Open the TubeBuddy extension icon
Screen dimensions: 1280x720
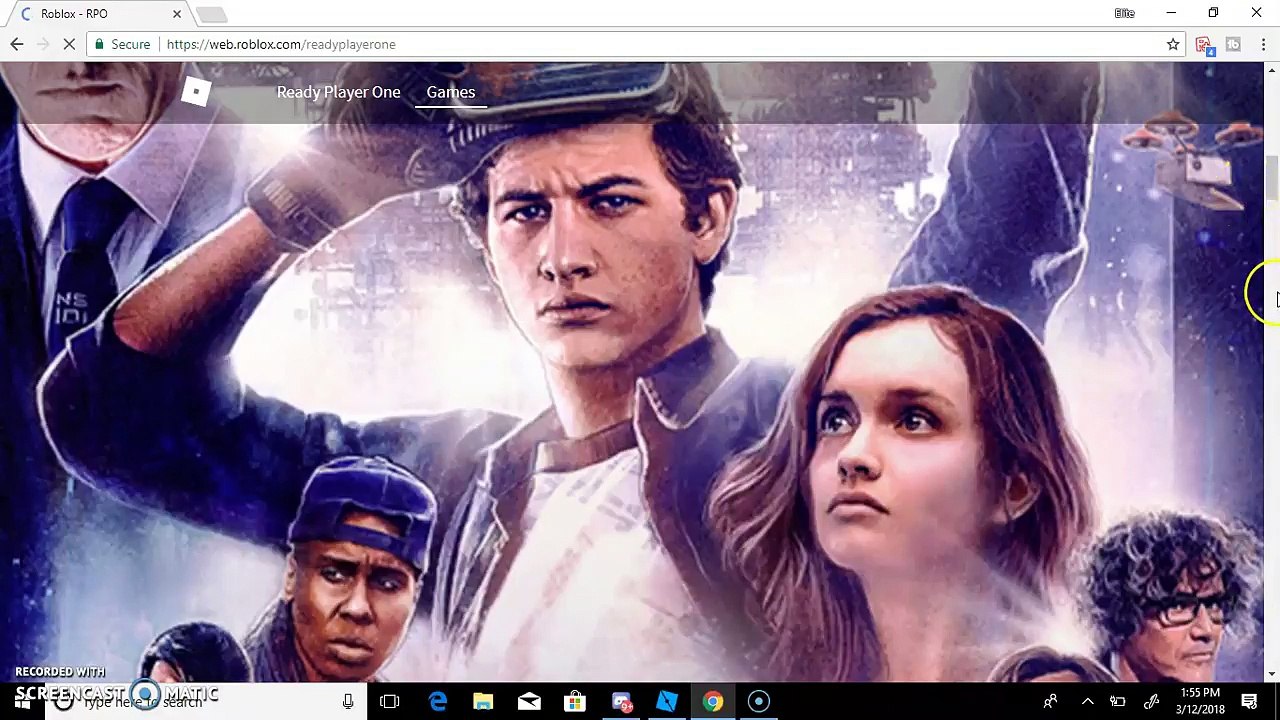click(1233, 44)
